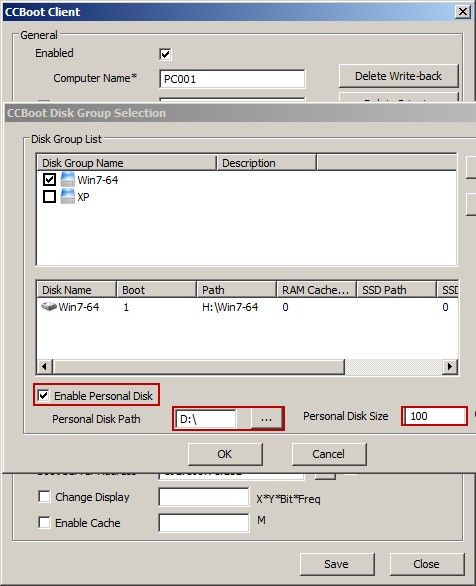Click the RAM Cache column header
Screen dimensions: 476x586
pos(316,290)
